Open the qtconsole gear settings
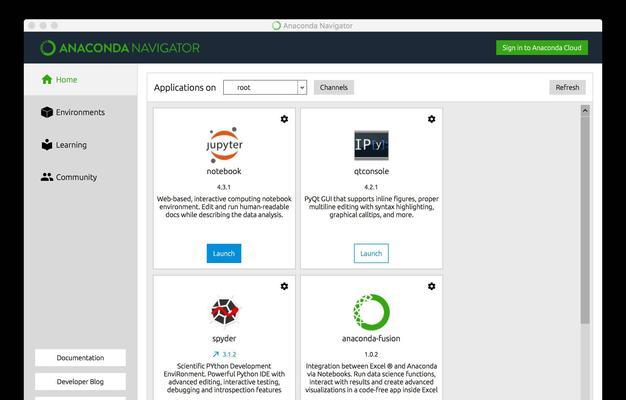Image resolution: width=626 pixels, height=400 pixels. 432,119
